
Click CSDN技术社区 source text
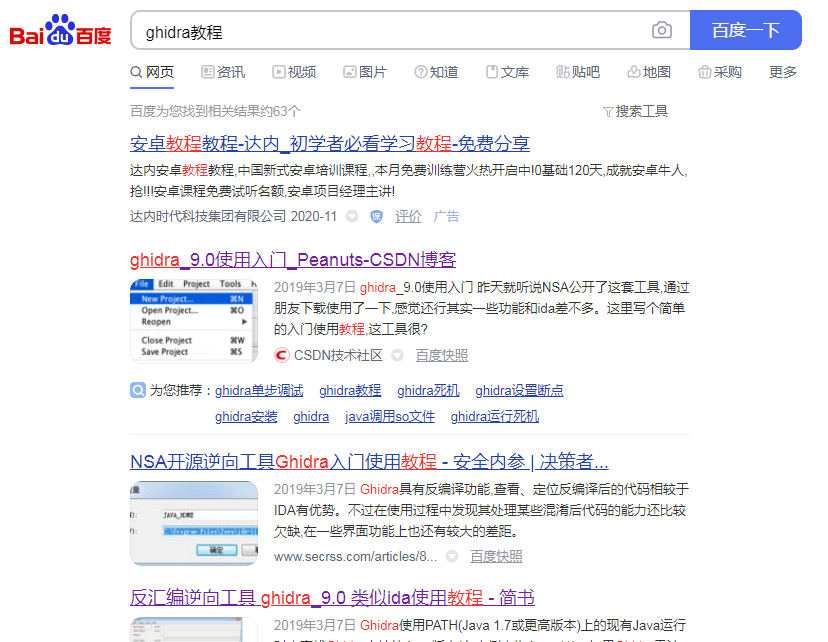pos(338,355)
